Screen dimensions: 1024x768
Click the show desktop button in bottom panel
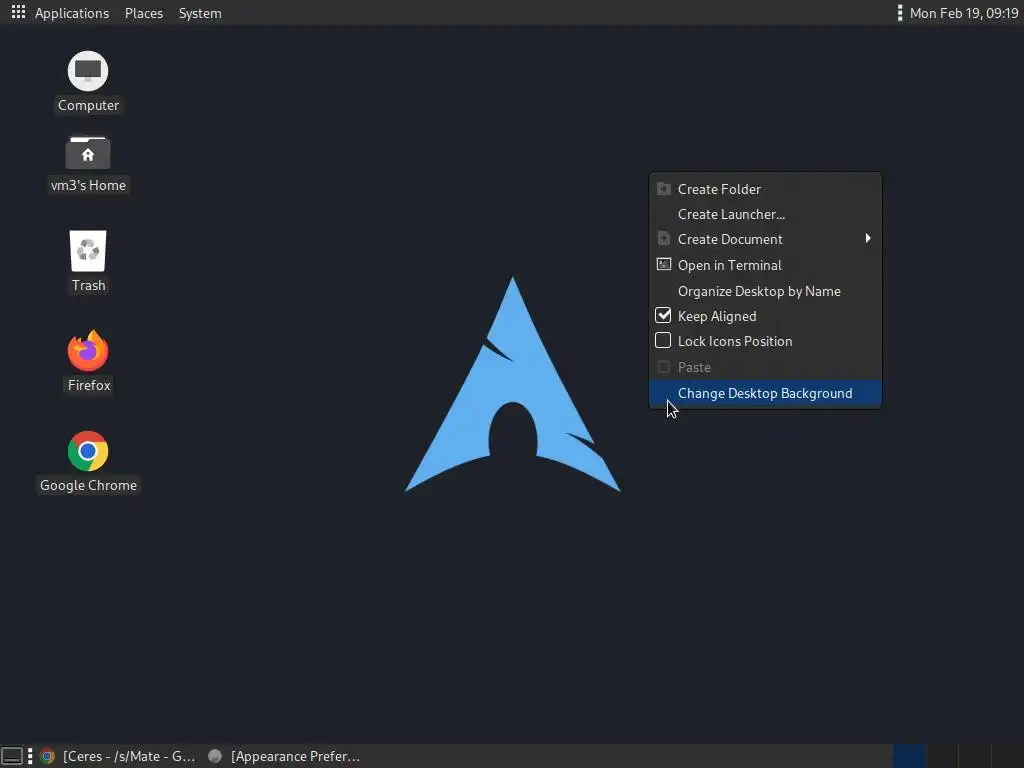12,756
